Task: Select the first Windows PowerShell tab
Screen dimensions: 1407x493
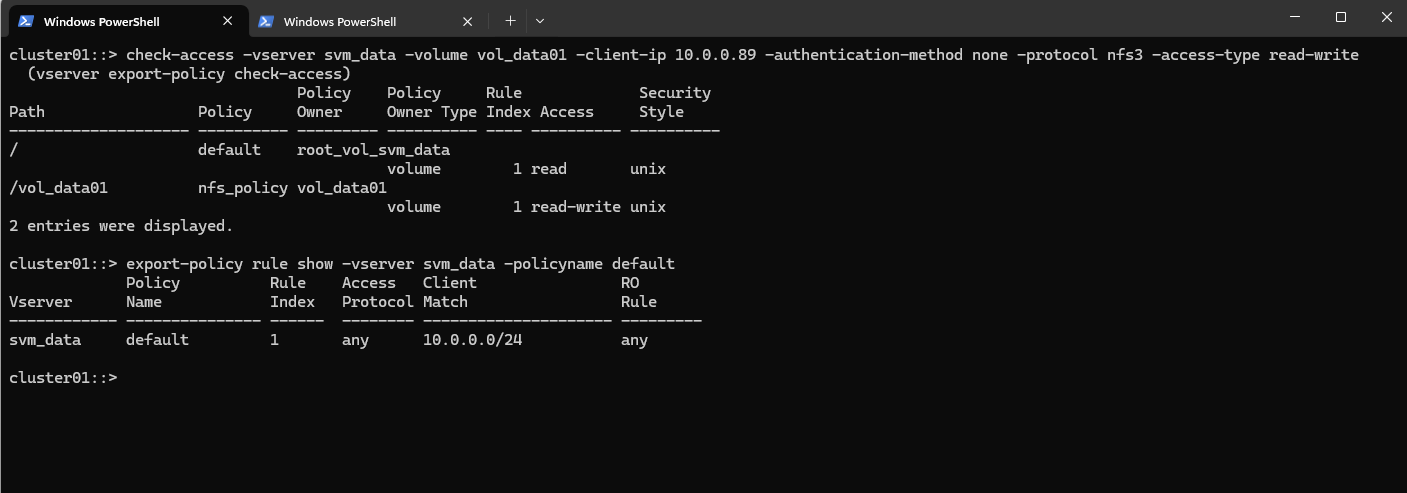Action: point(125,21)
